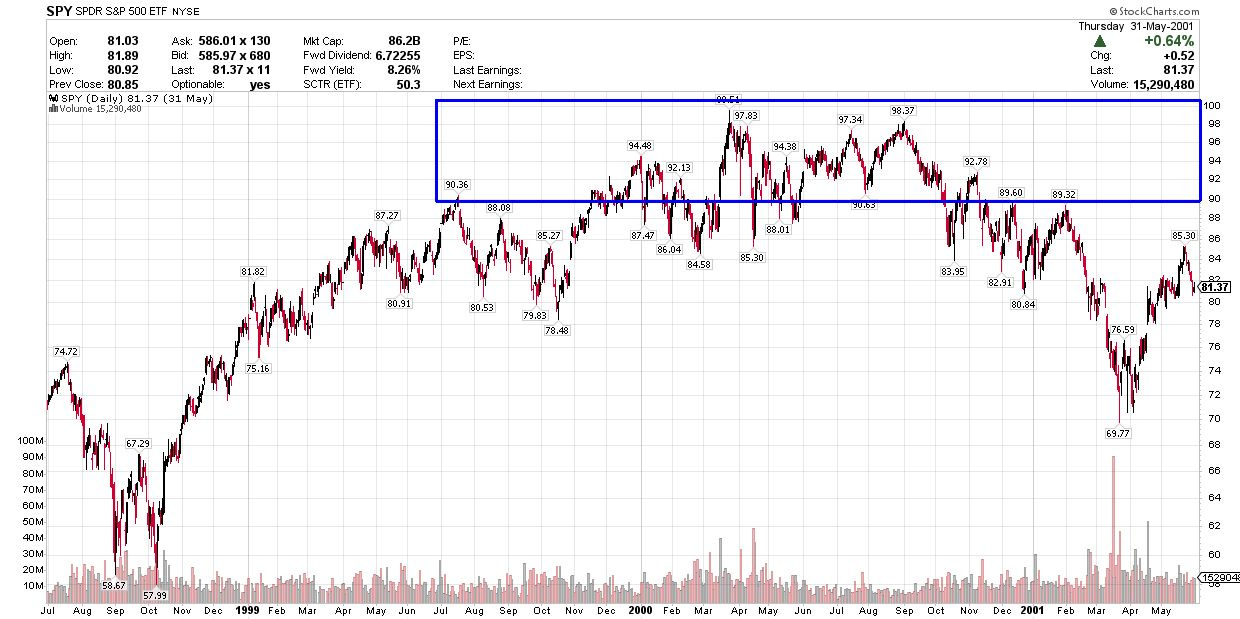Click the Open value 81.03
1240x619 pixels.
(x=125, y=41)
